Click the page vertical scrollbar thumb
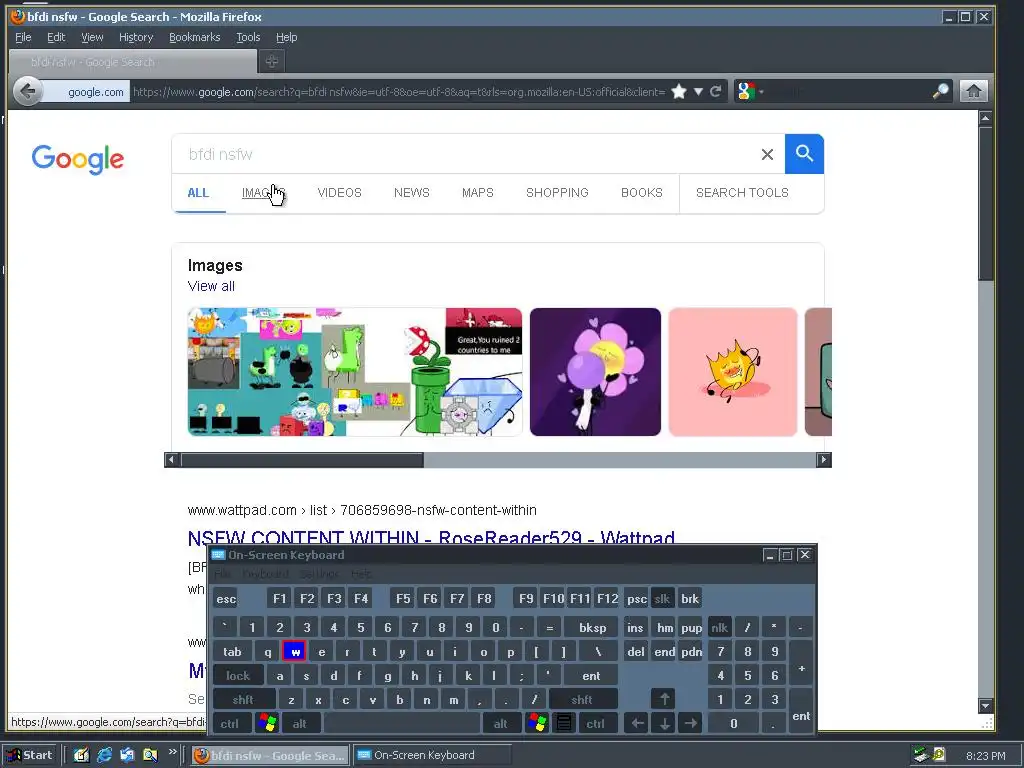 pos(985,204)
